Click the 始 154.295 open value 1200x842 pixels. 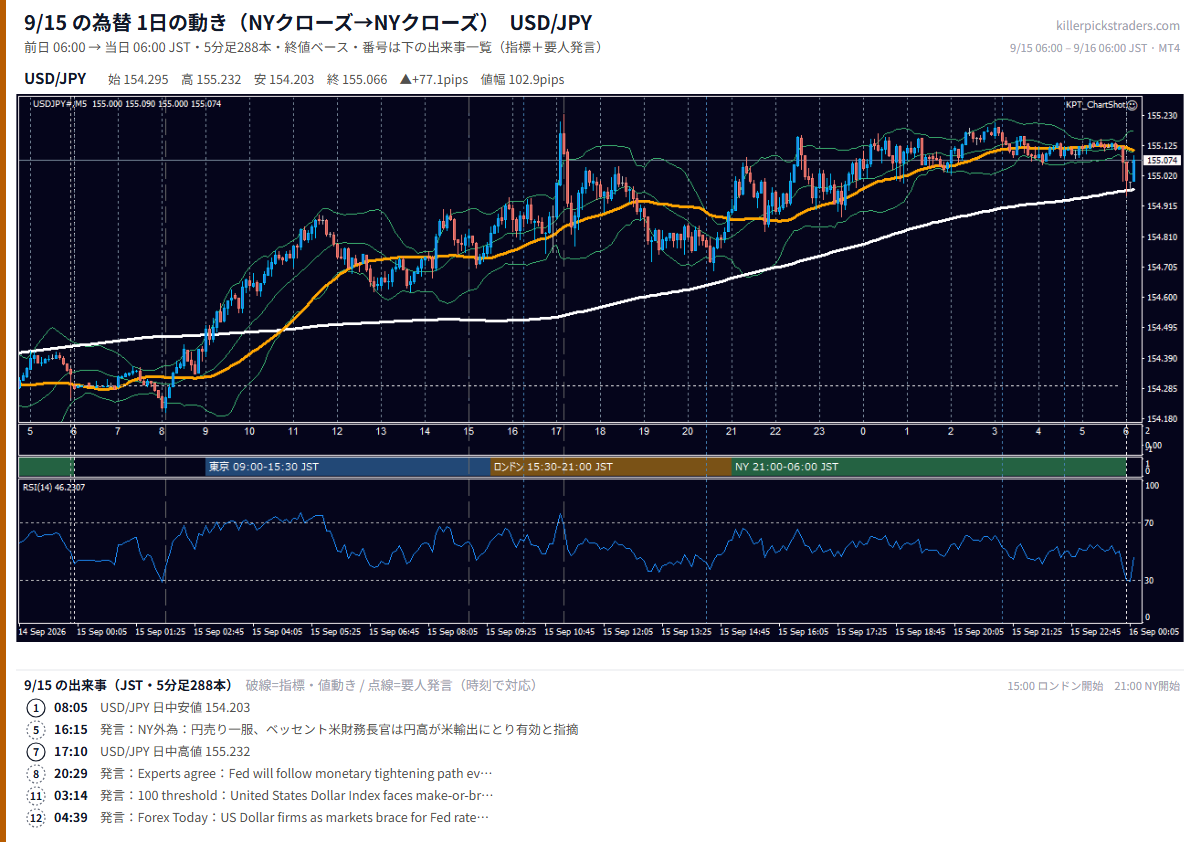137,80
